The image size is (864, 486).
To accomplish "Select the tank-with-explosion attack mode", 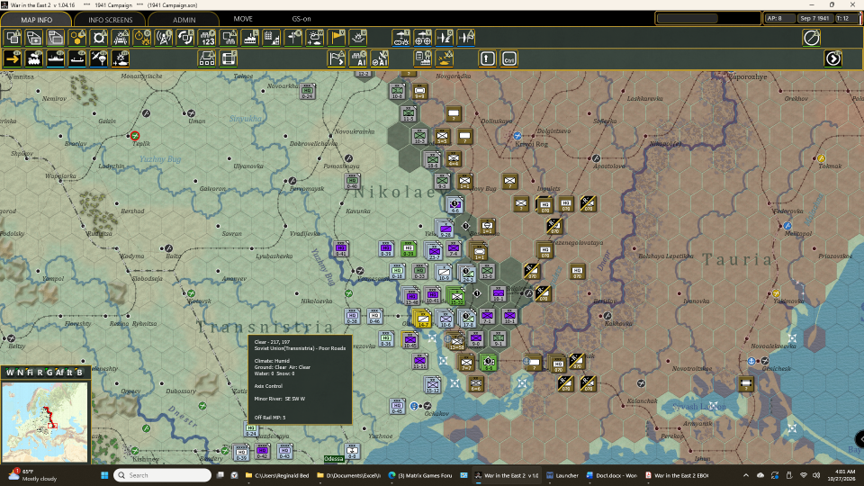I will pos(121,58).
